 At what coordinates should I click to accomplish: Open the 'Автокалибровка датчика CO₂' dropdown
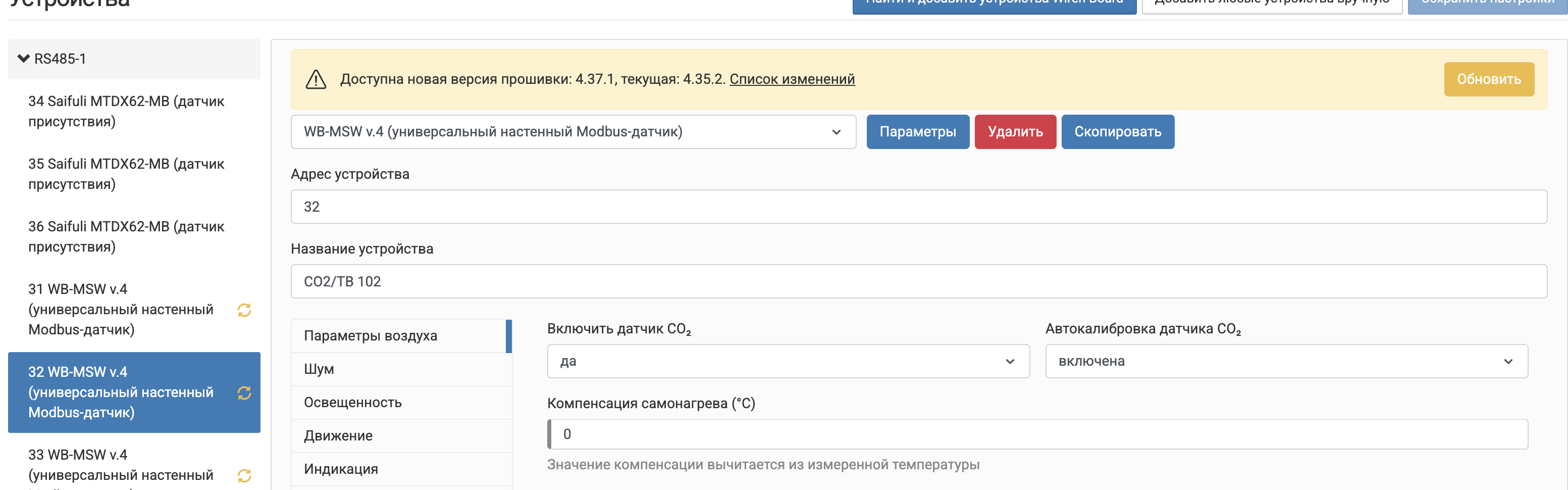coord(1286,361)
